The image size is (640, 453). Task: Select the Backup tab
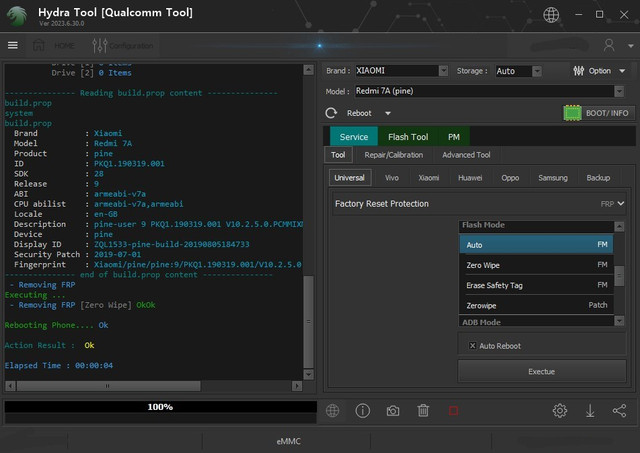pos(598,178)
